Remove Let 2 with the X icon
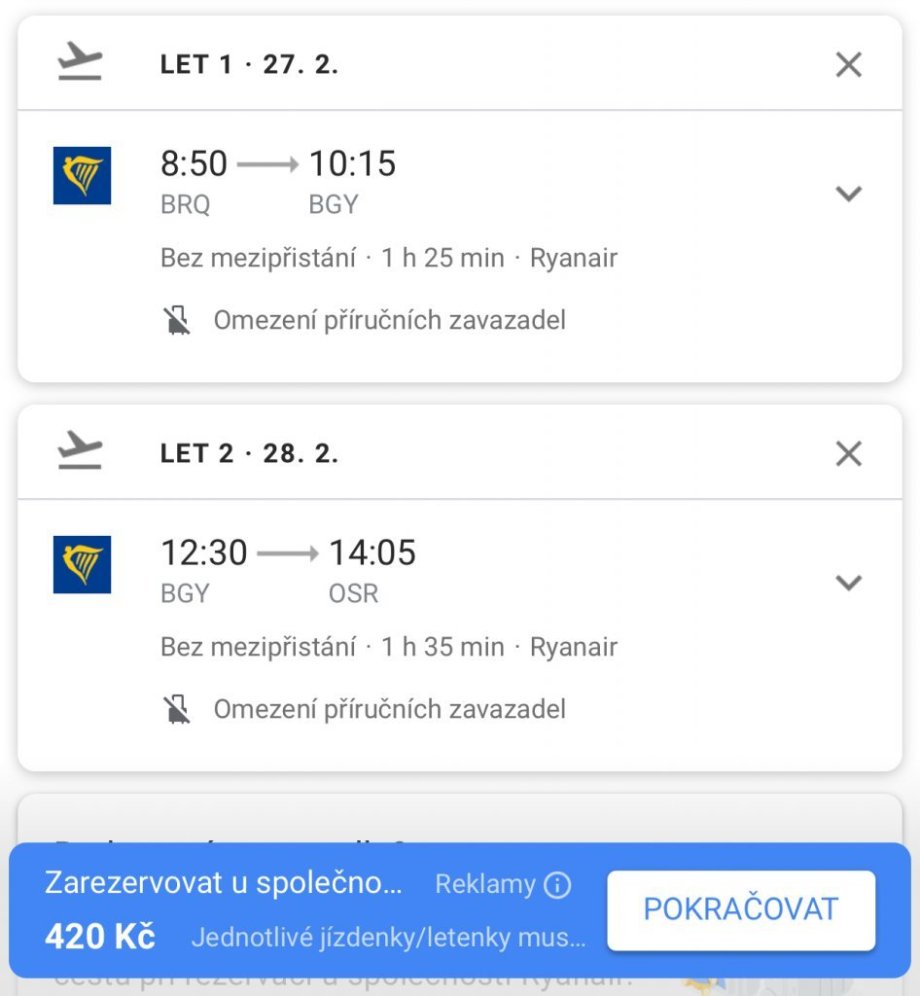This screenshot has height=996, width=920. [x=848, y=454]
